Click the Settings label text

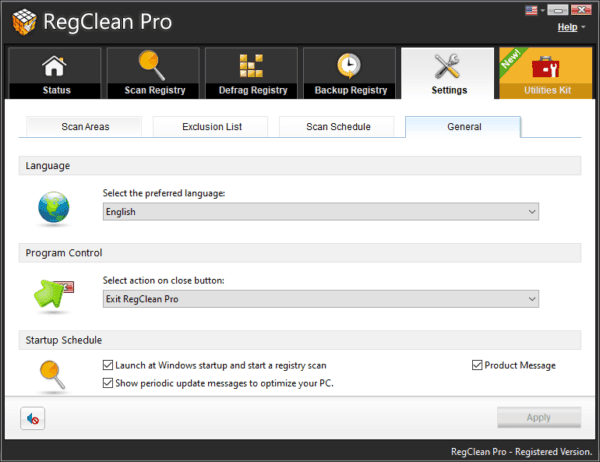point(449,90)
